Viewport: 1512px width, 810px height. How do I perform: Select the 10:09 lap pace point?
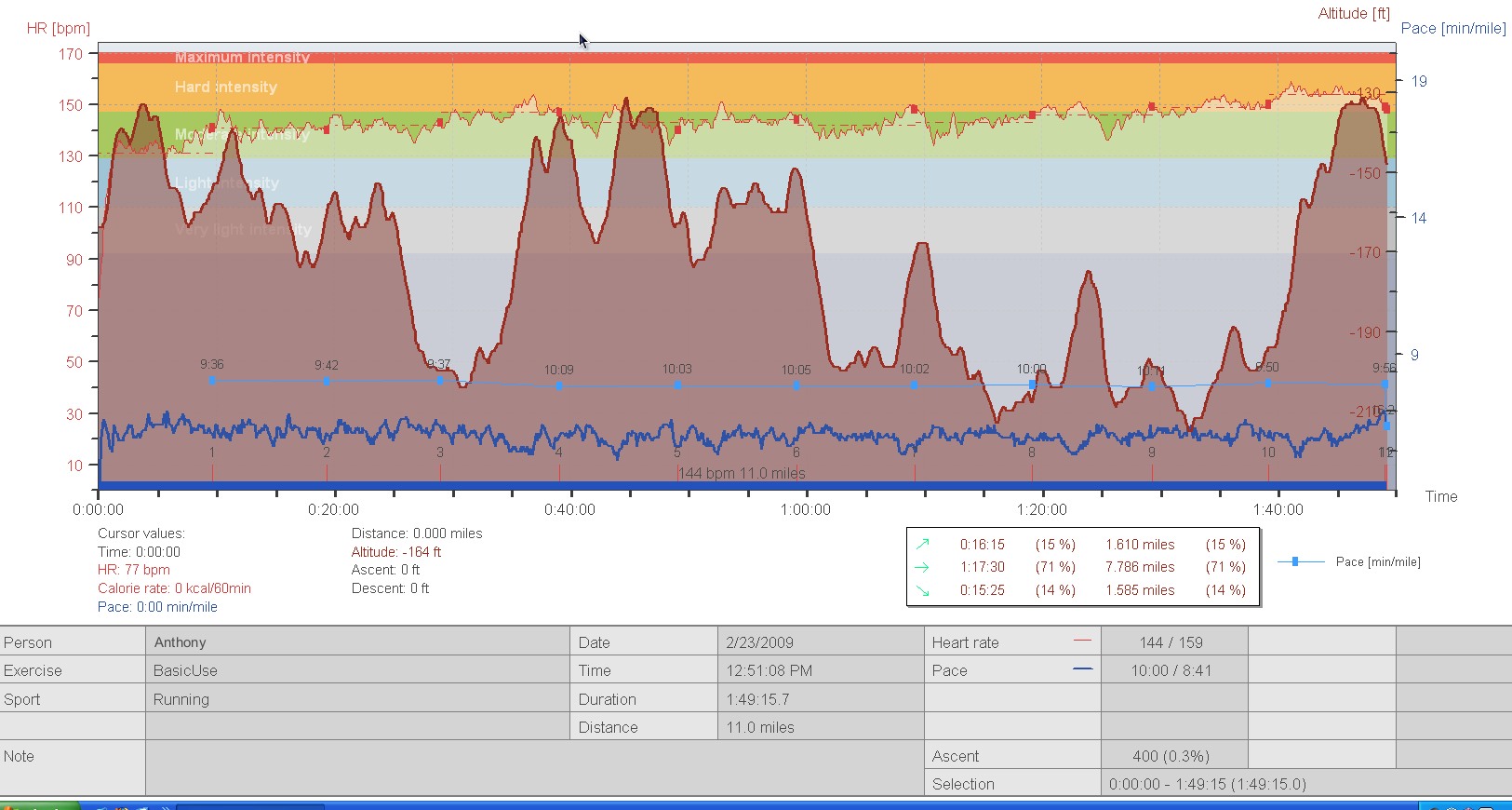[x=559, y=385]
